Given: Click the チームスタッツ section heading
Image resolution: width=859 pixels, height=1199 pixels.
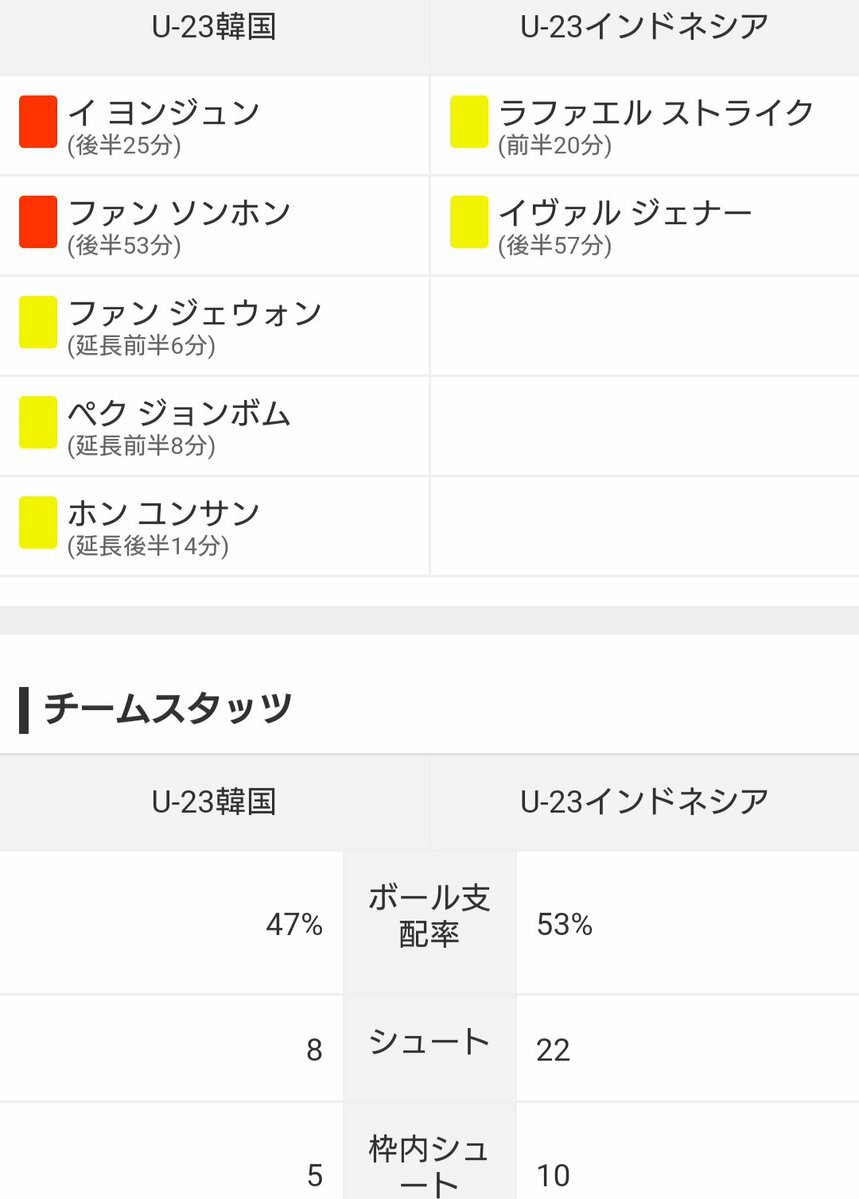Looking at the screenshot, I should 168,708.
